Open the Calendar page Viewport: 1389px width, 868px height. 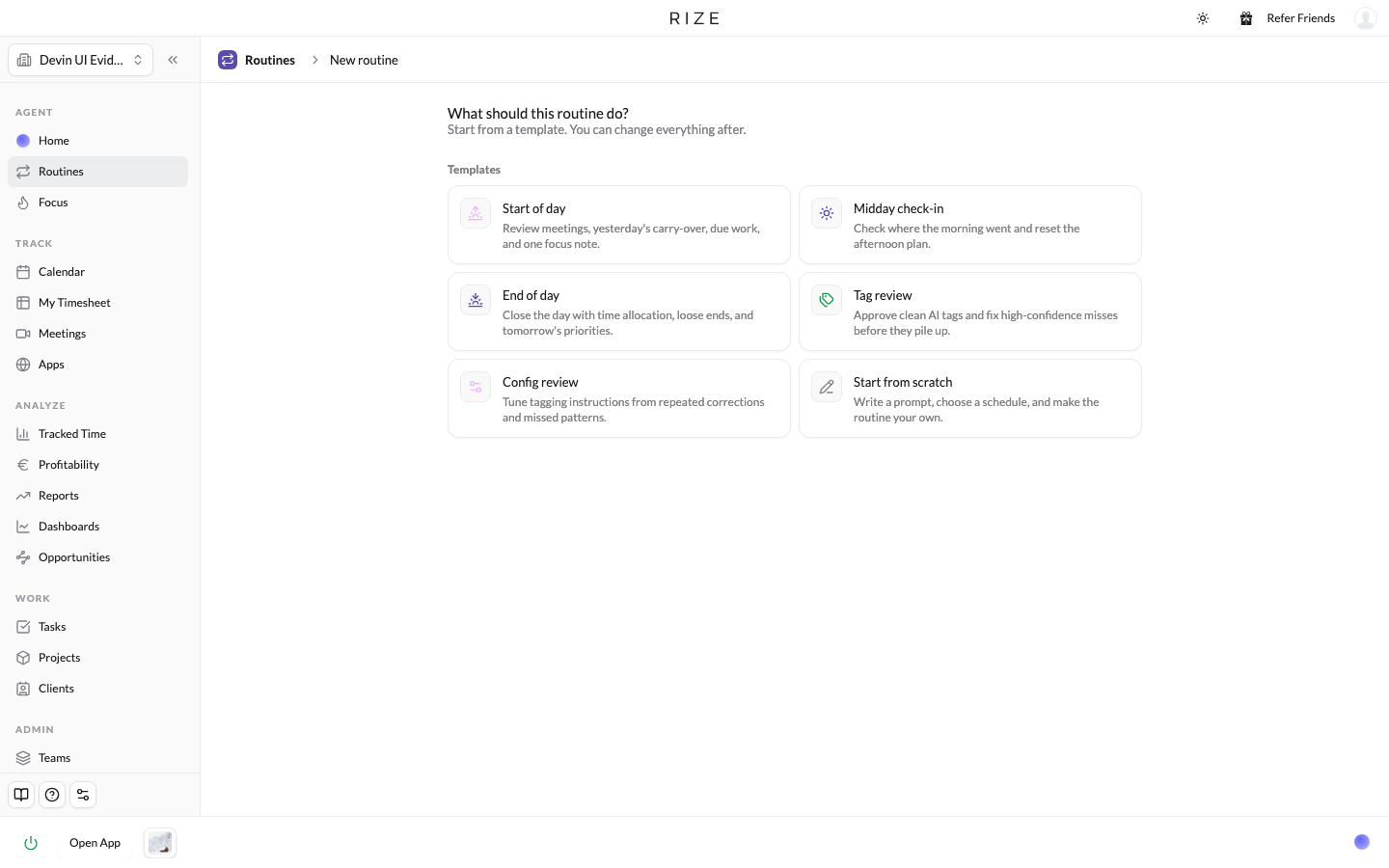coord(98,272)
